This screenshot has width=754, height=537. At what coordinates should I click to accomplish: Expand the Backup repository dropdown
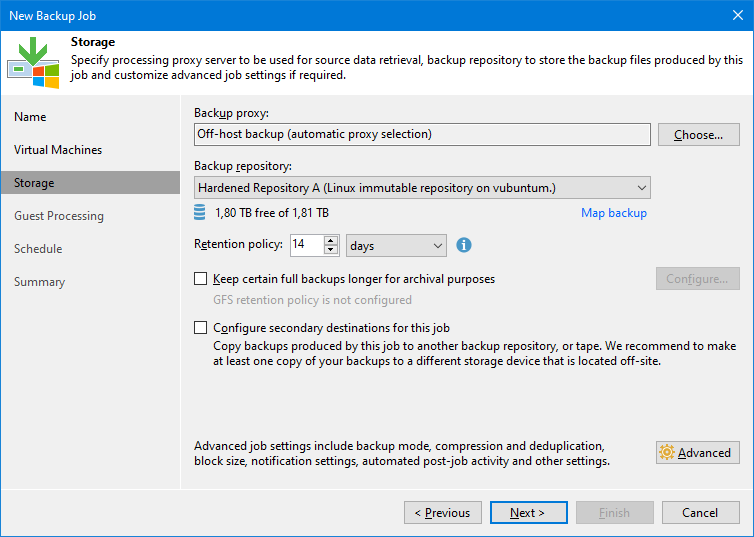[422, 187]
